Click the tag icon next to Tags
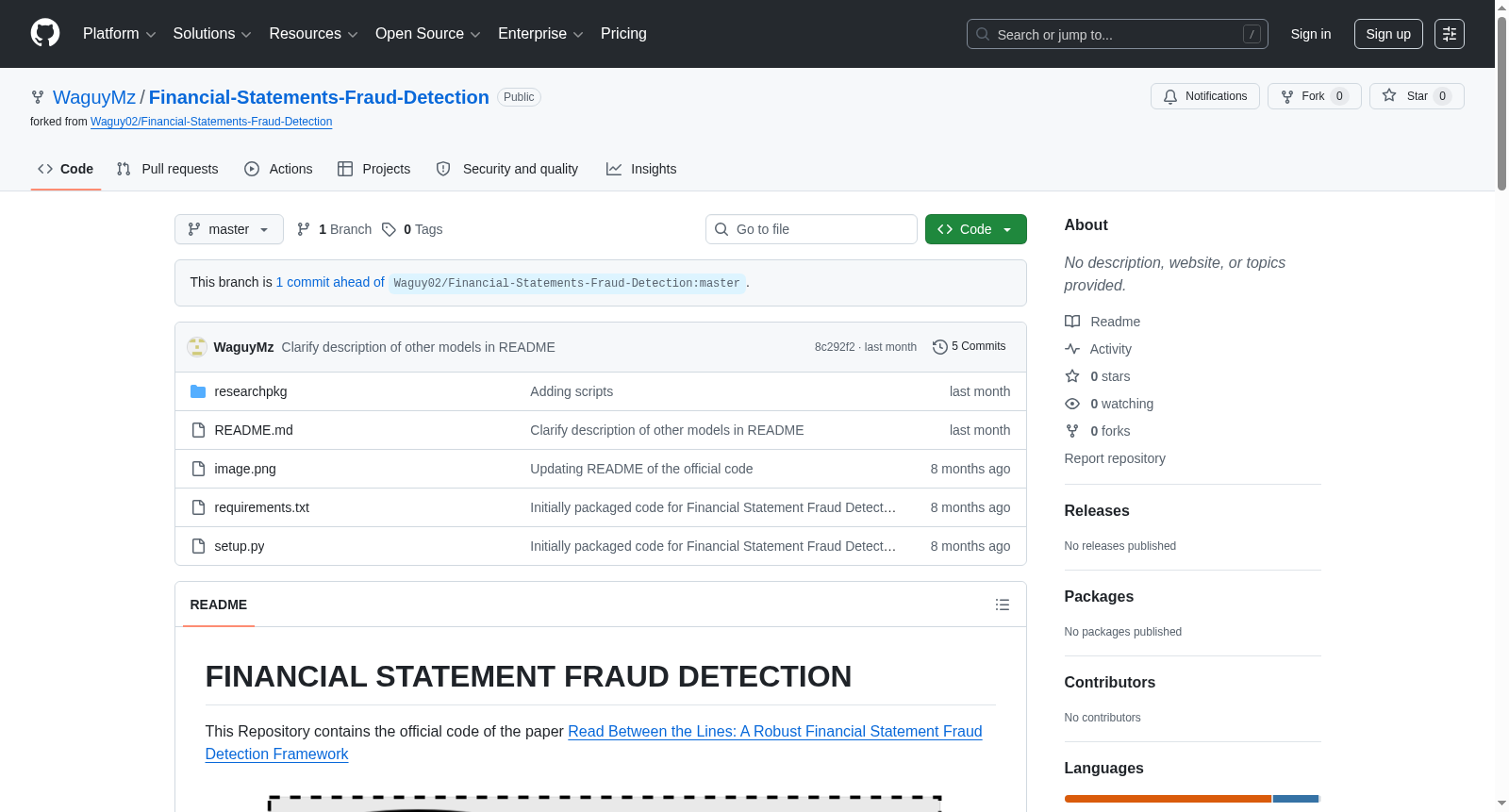Image resolution: width=1509 pixels, height=812 pixels. pos(389,229)
